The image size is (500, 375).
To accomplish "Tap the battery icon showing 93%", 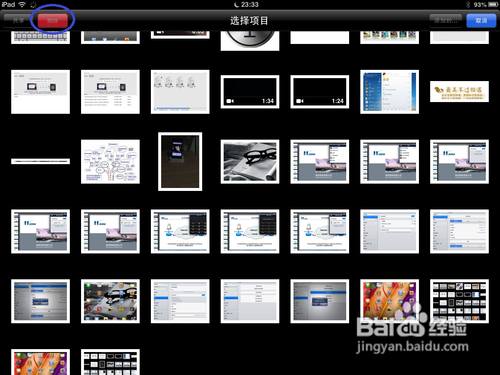I will point(493,4).
